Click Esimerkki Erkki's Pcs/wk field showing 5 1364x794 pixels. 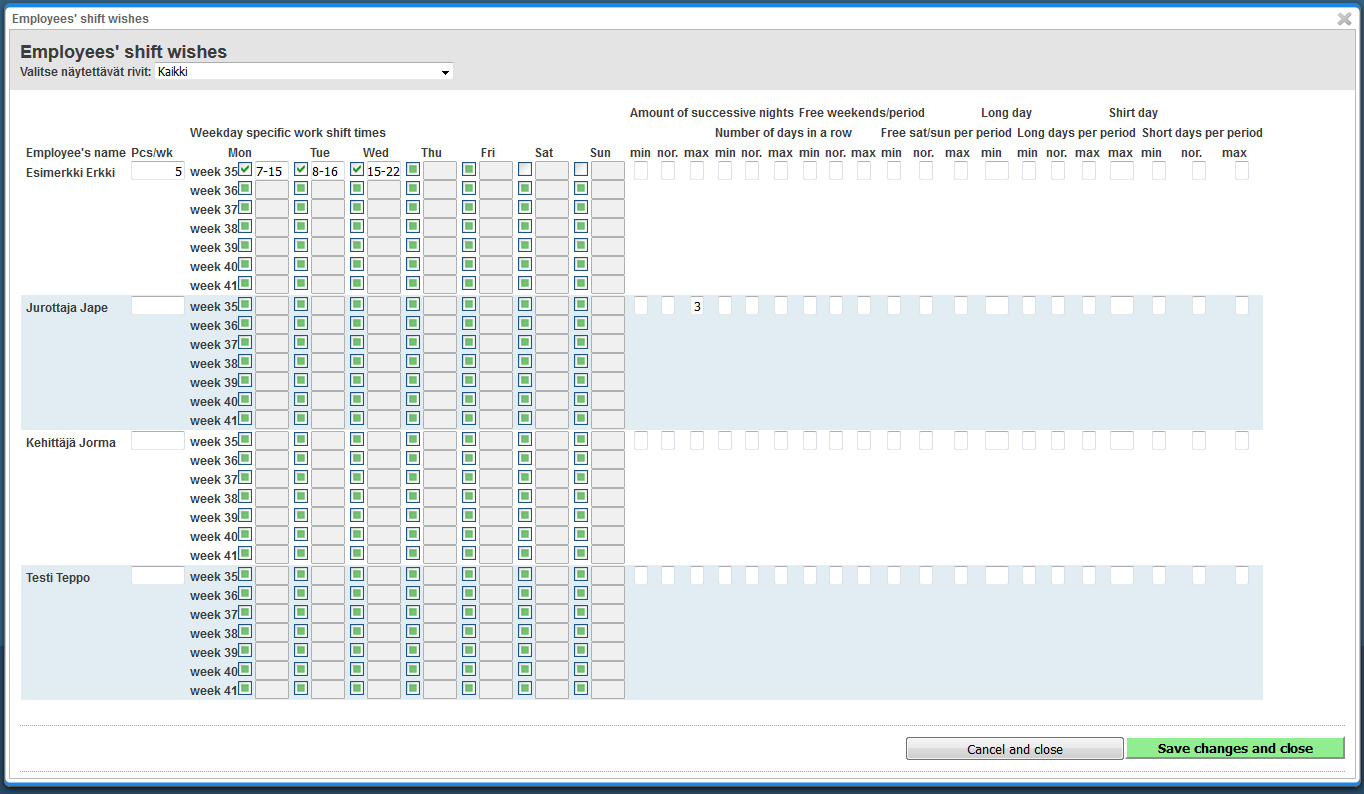pyautogui.click(x=158, y=171)
